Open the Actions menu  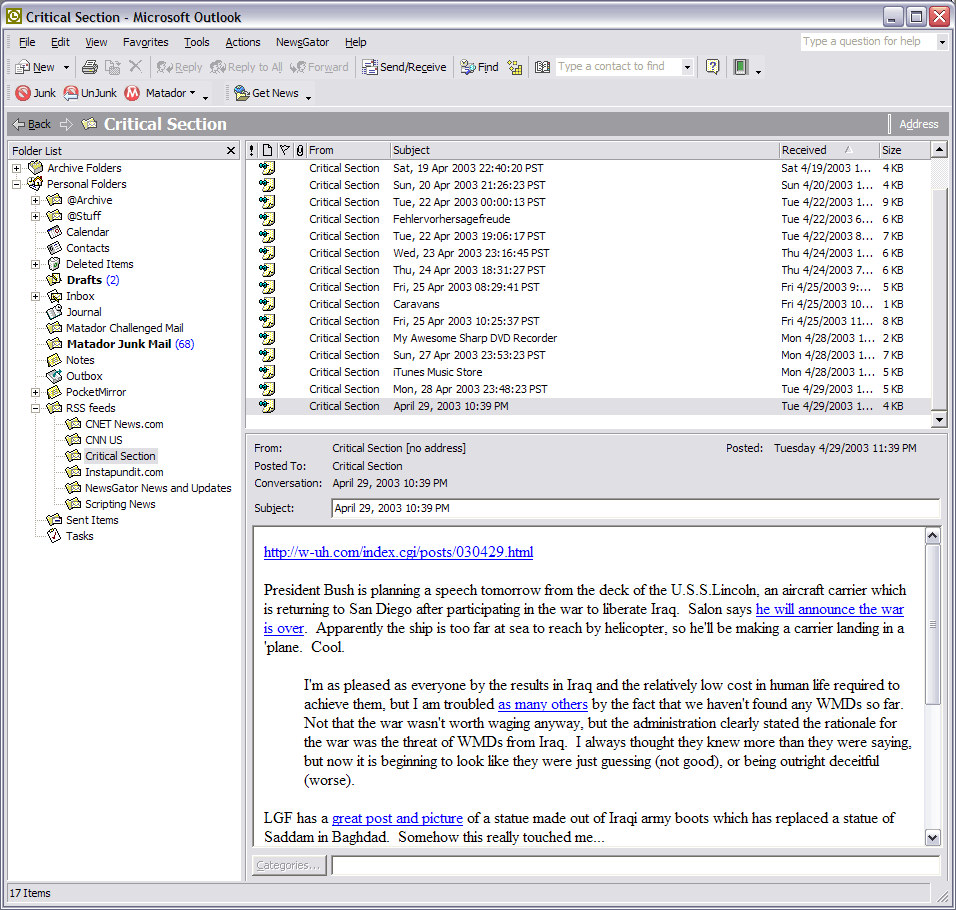[x=243, y=42]
